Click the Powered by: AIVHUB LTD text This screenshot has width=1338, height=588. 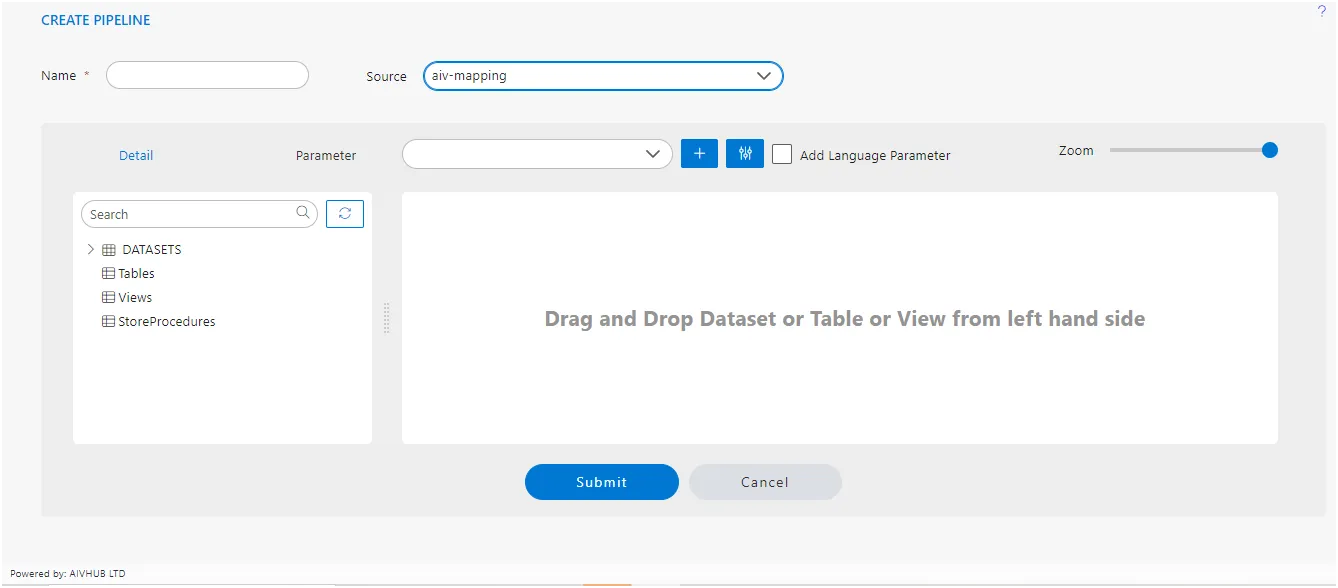pos(68,574)
